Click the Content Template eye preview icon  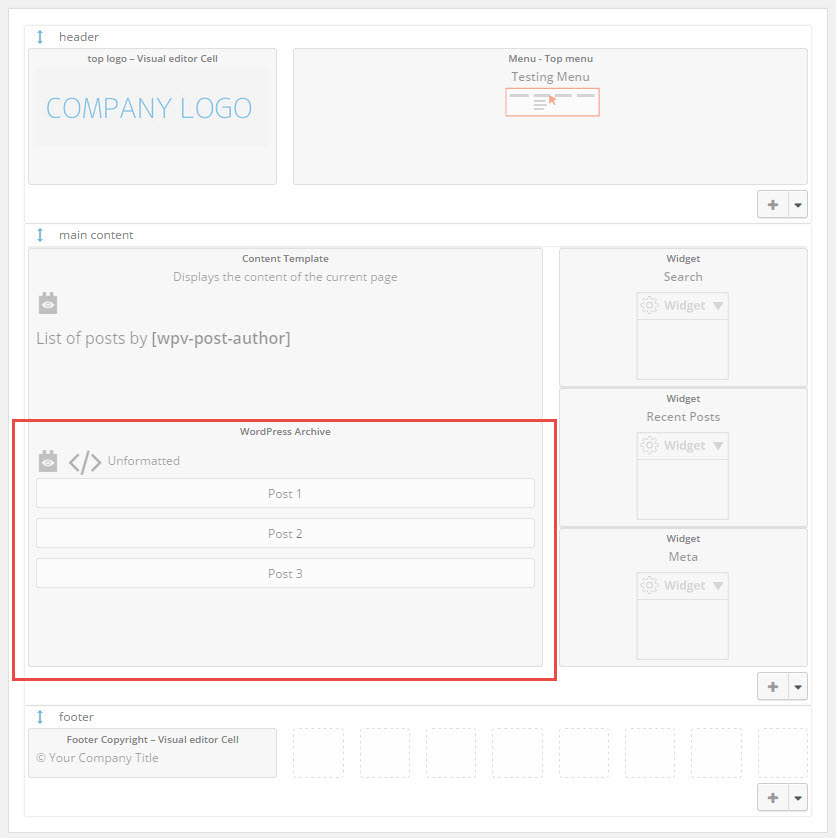[48, 303]
